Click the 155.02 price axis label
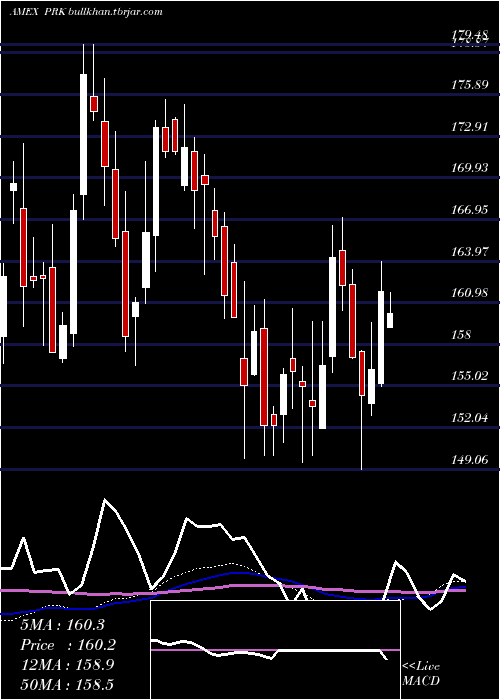500x700 pixels. 470,376
